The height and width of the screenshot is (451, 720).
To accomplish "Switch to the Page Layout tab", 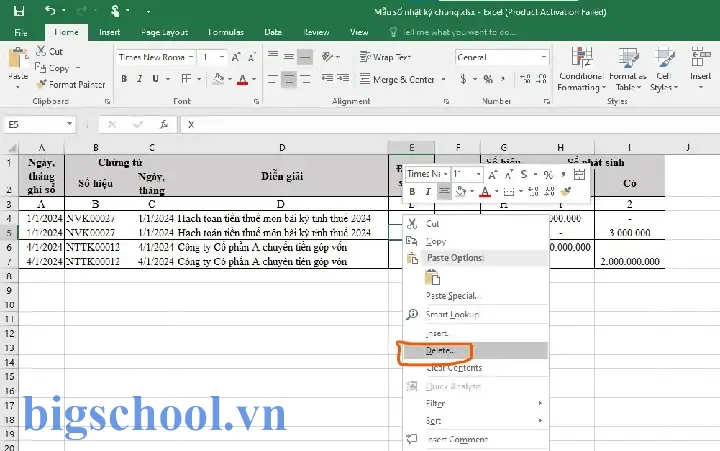I will [x=164, y=32].
